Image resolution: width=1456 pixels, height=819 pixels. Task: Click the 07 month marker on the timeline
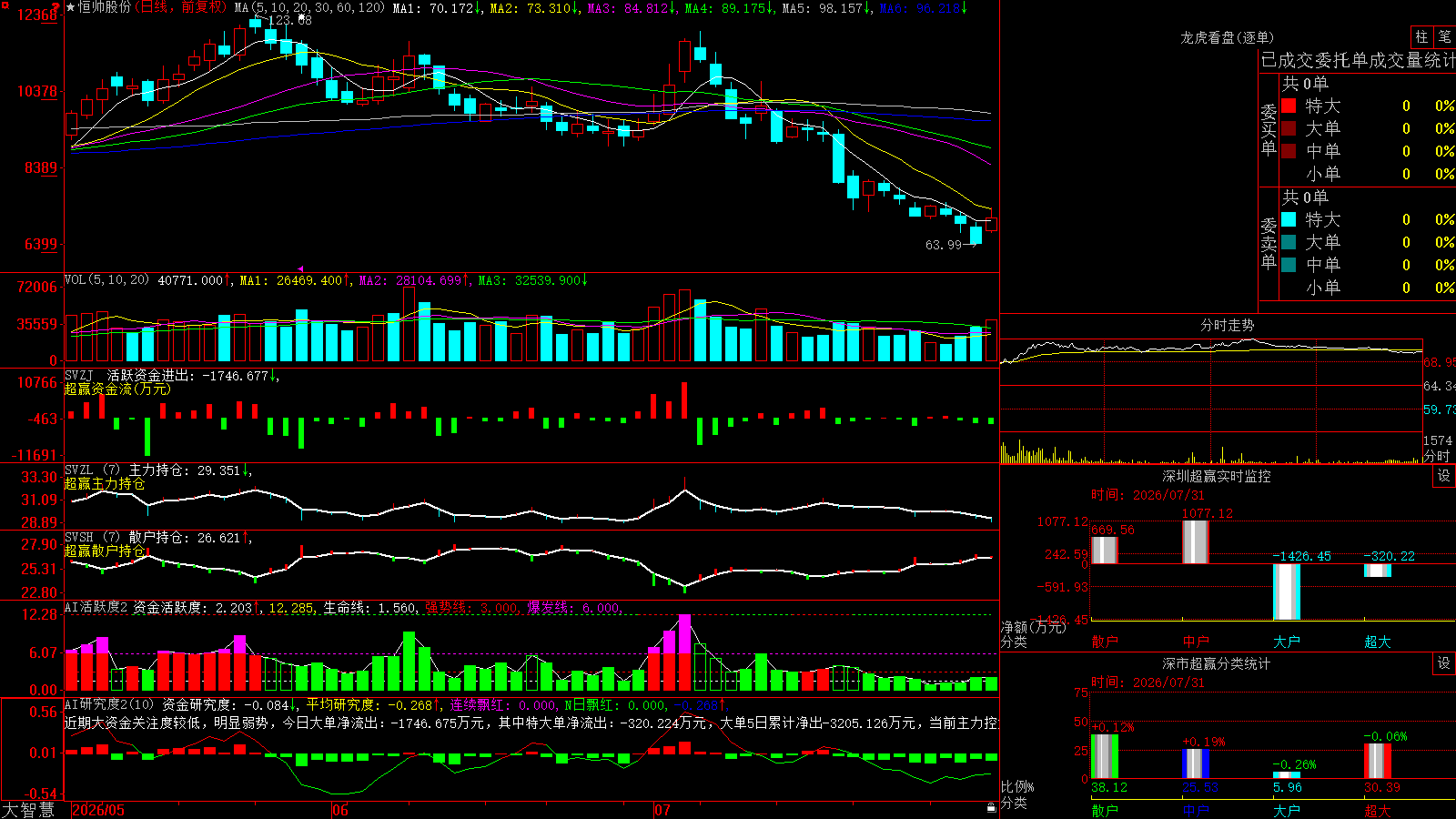click(x=662, y=810)
